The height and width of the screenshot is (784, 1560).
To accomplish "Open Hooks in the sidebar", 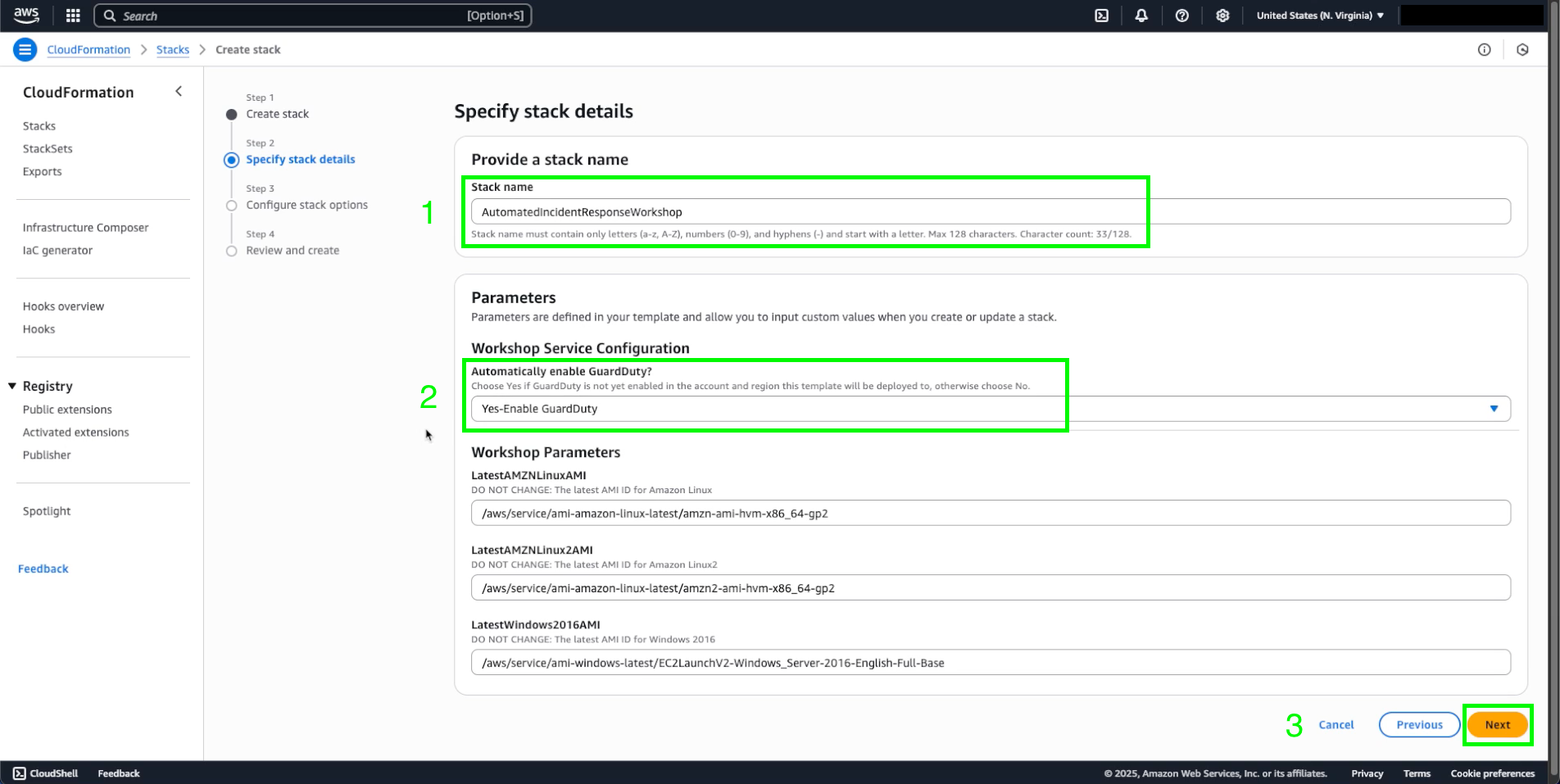I will pyautogui.click(x=39, y=329).
